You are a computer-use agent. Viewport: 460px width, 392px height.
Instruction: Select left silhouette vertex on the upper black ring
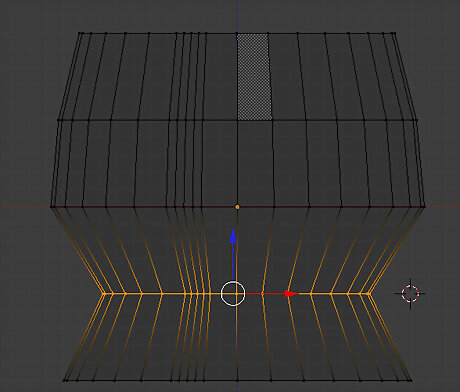tap(59, 120)
